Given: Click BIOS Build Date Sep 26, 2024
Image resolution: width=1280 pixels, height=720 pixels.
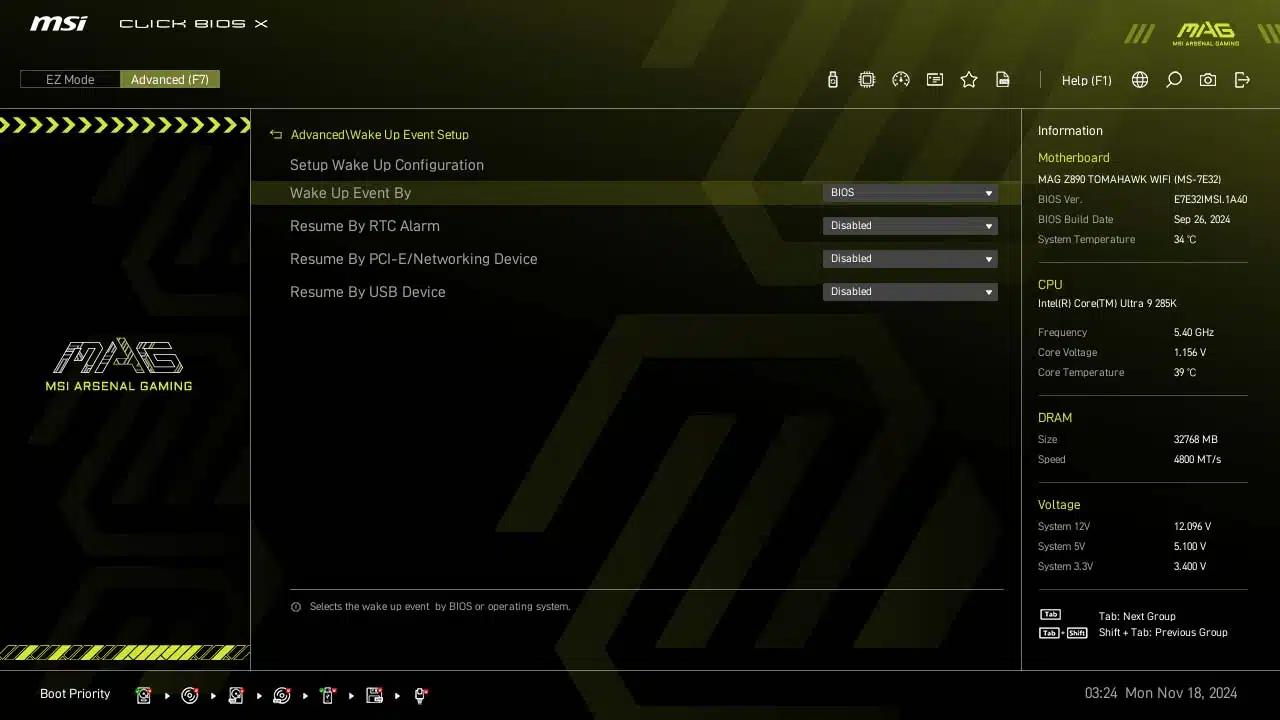Looking at the screenshot, I should tap(1202, 220).
